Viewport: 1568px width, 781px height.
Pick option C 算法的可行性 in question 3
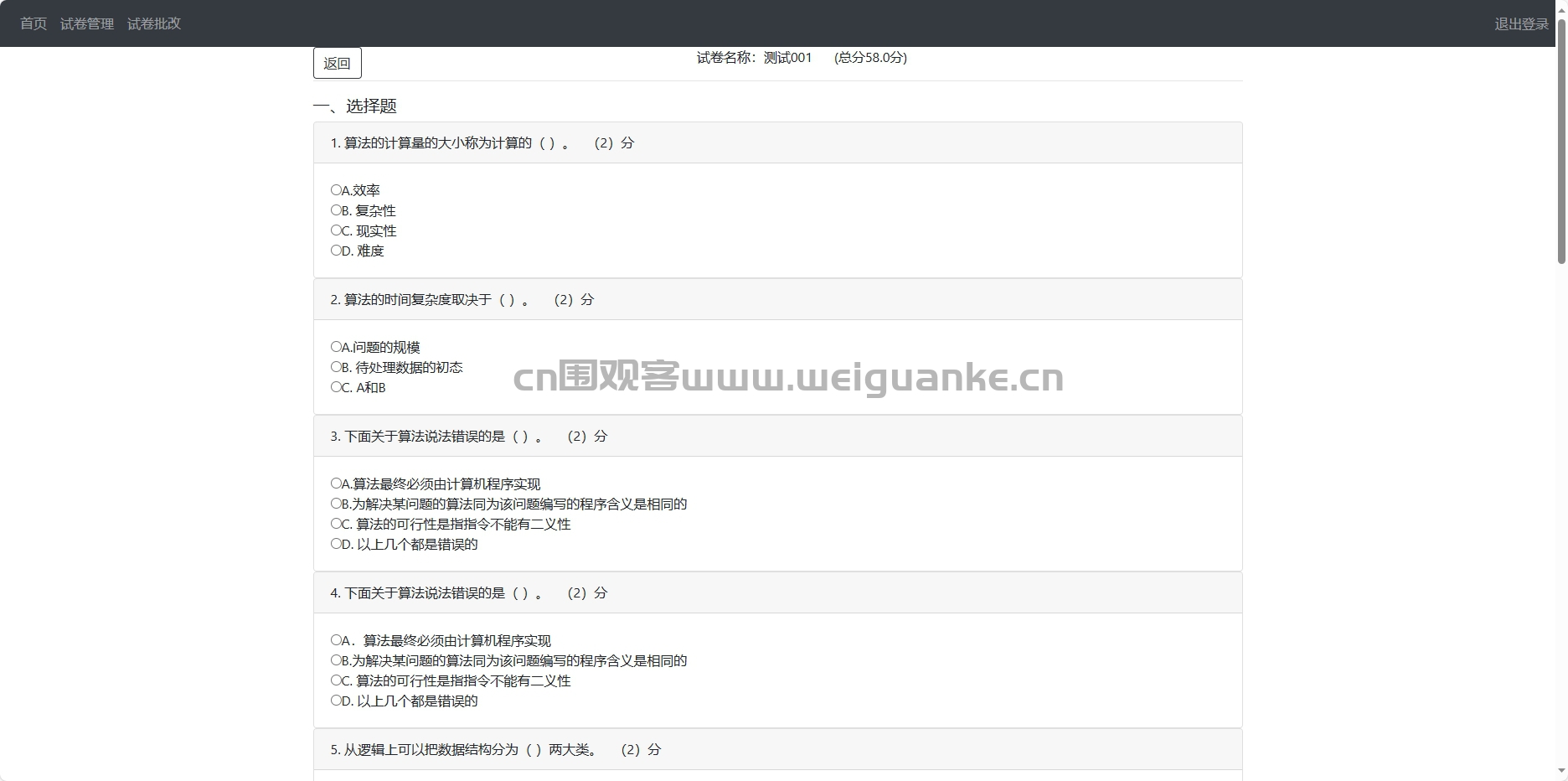(336, 524)
